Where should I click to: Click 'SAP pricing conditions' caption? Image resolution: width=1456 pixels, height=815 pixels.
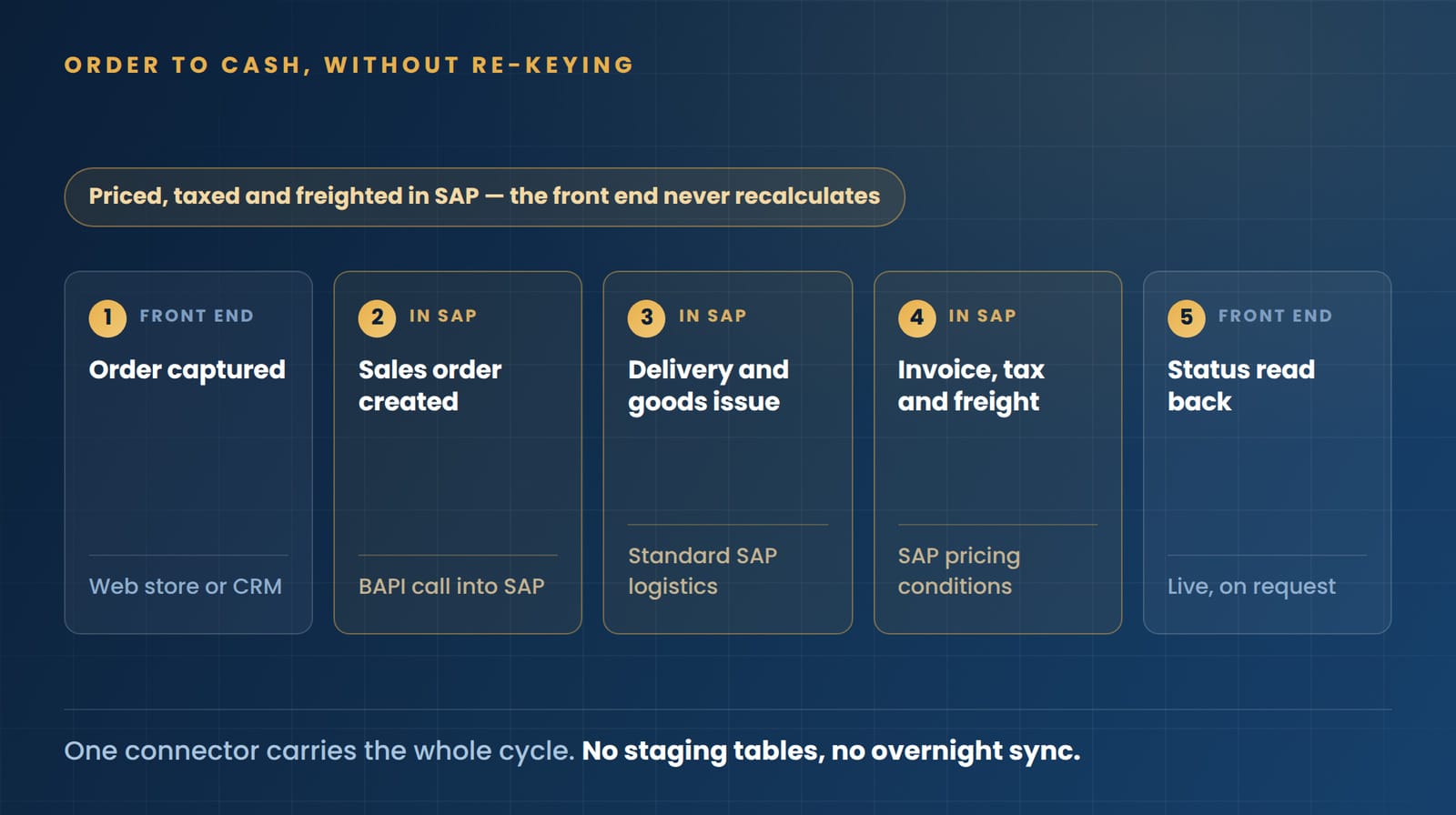tap(959, 571)
